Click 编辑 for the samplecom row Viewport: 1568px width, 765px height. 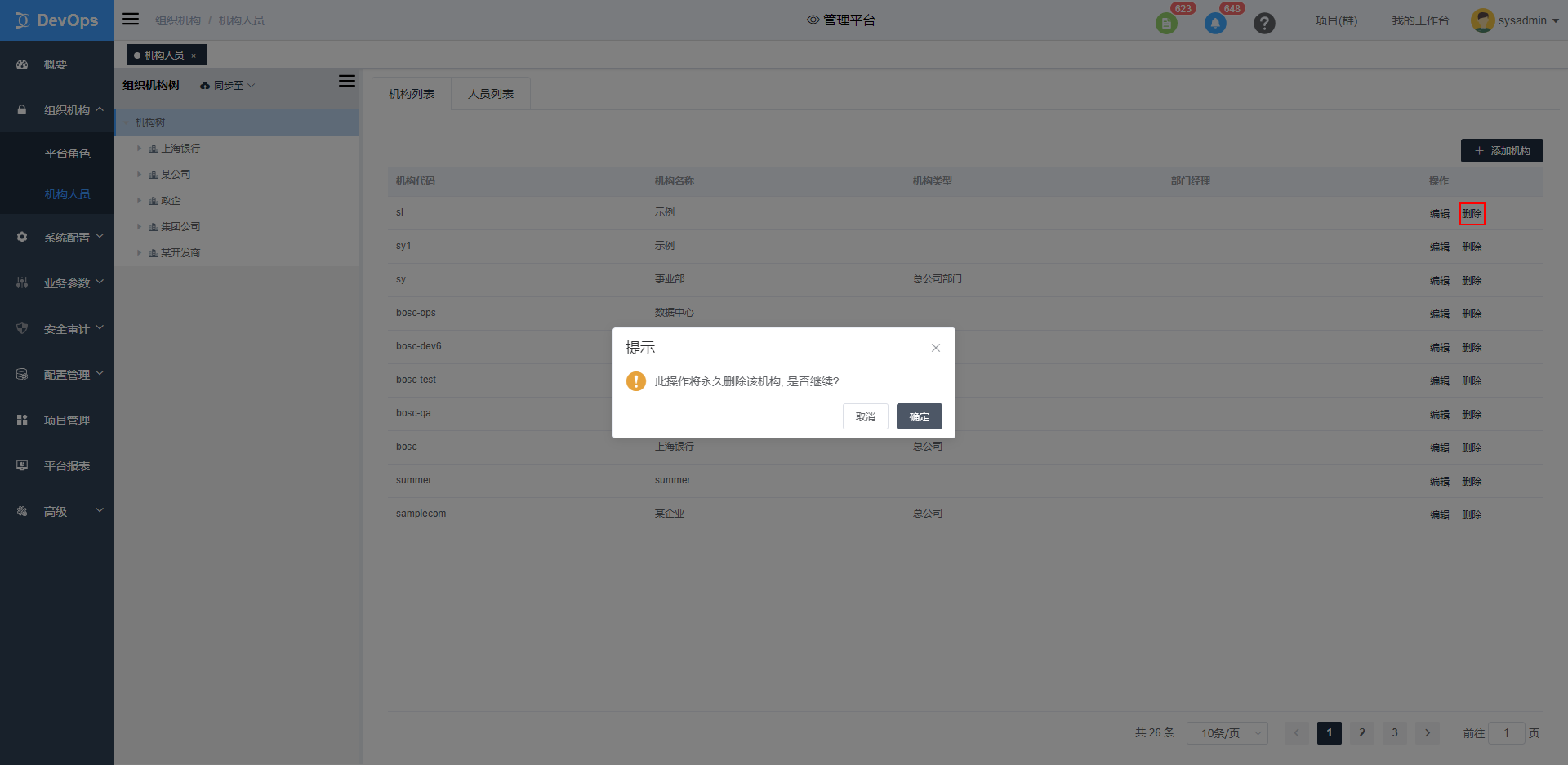pyautogui.click(x=1440, y=515)
